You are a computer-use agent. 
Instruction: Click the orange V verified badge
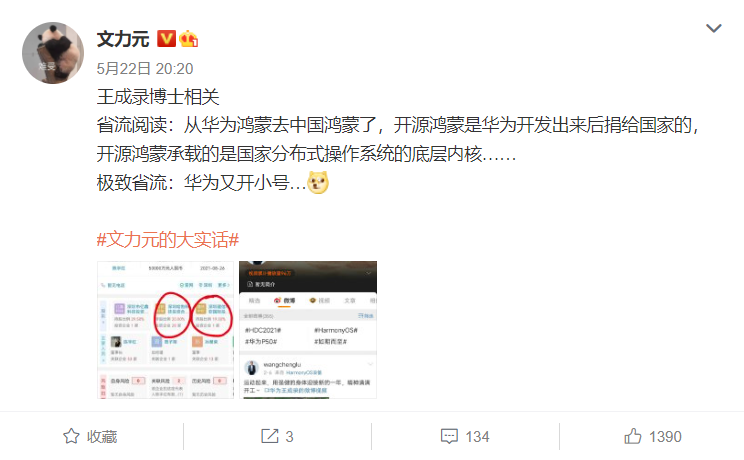tap(167, 38)
